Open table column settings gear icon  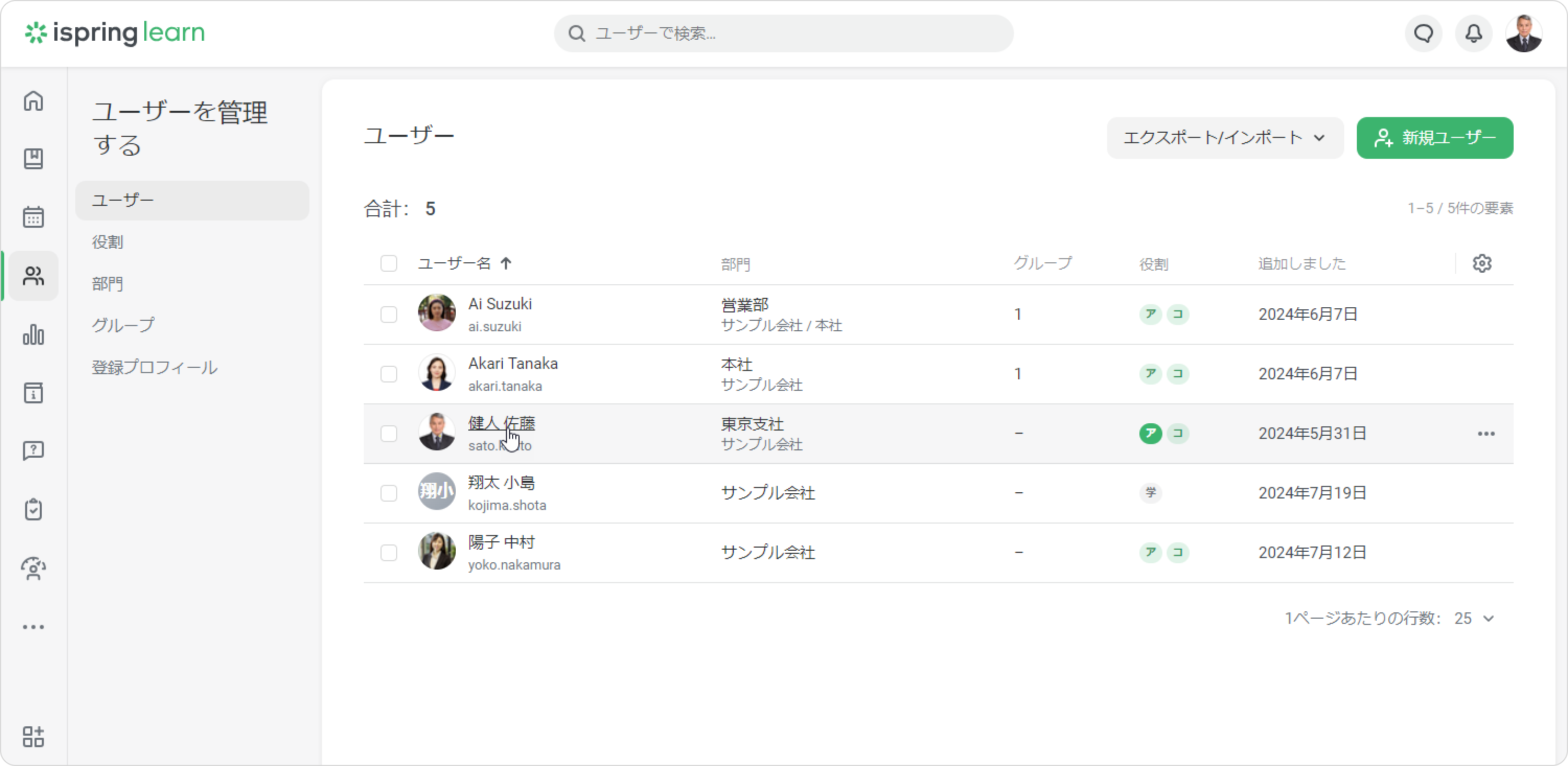pos(1482,263)
